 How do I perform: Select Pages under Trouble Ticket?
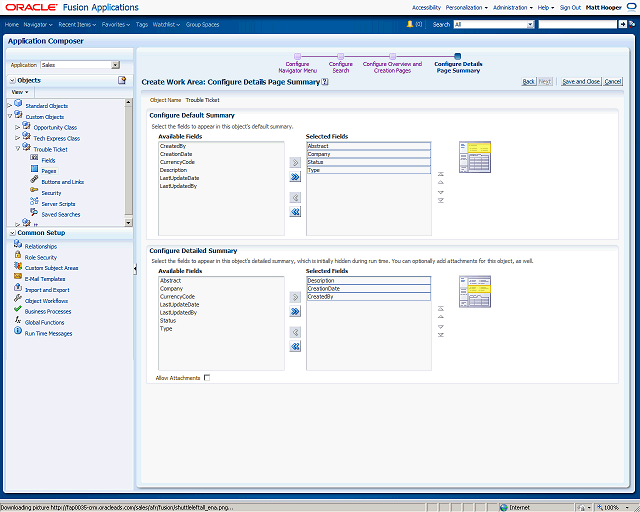coord(49,171)
